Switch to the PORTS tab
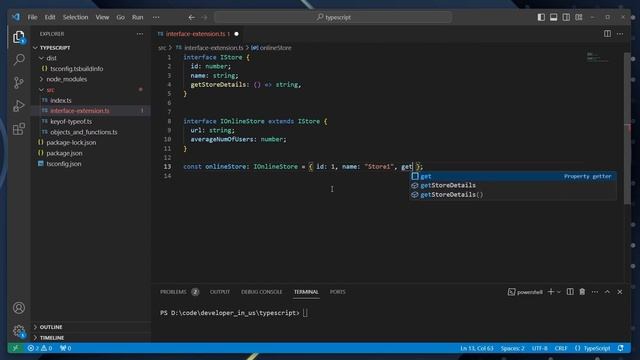 338,292
